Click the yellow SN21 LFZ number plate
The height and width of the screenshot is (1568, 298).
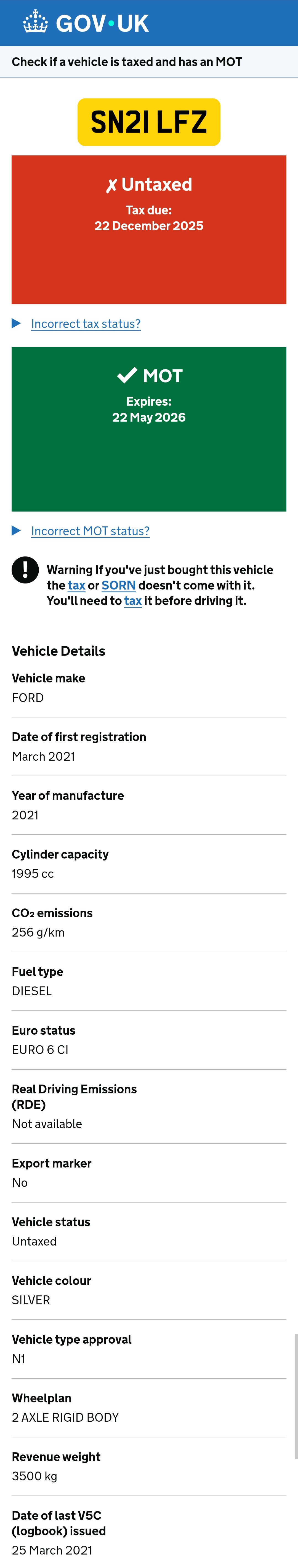pyautogui.click(x=149, y=122)
